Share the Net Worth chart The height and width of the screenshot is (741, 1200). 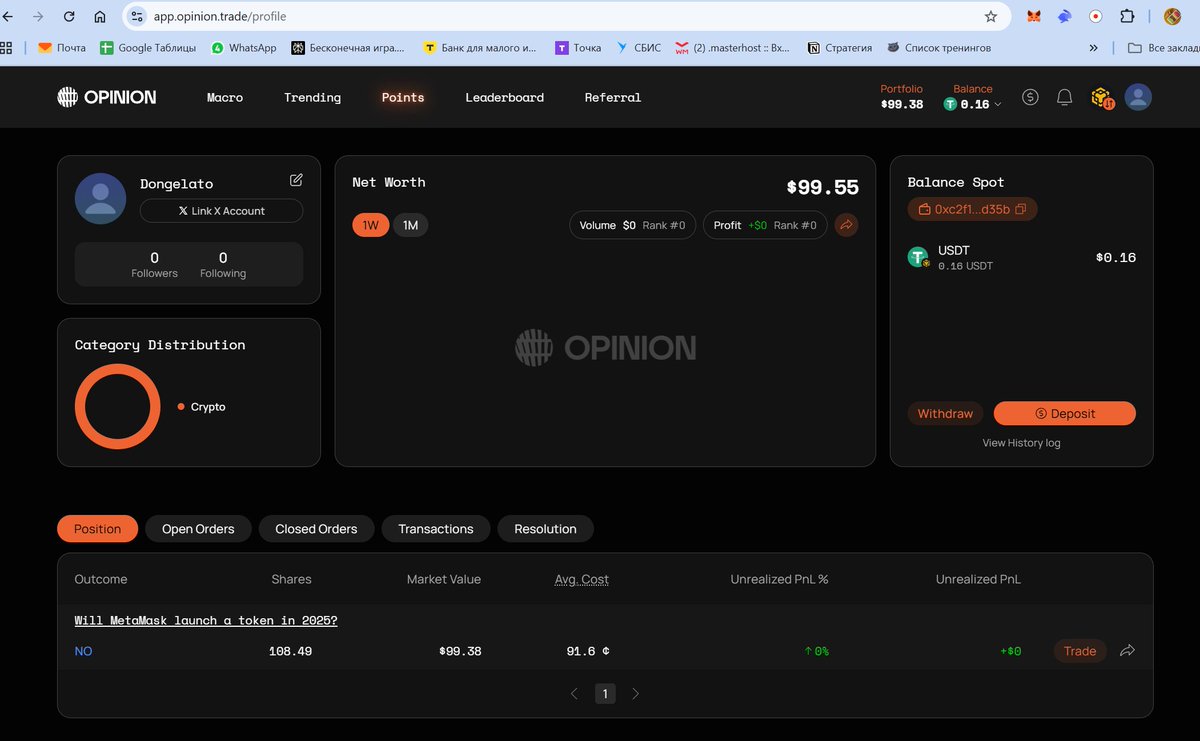pos(846,225)
